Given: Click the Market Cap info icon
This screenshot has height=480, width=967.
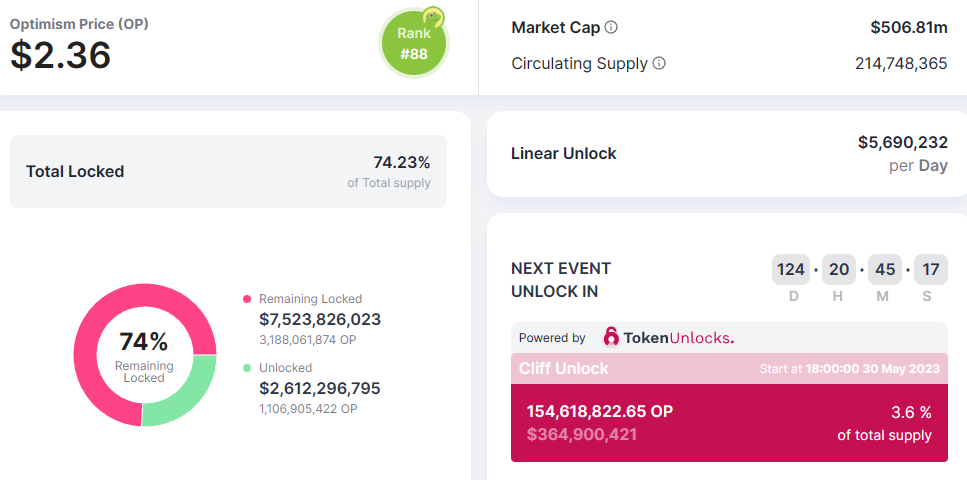Looking at the screenshot, I should [x=611, y=28].
